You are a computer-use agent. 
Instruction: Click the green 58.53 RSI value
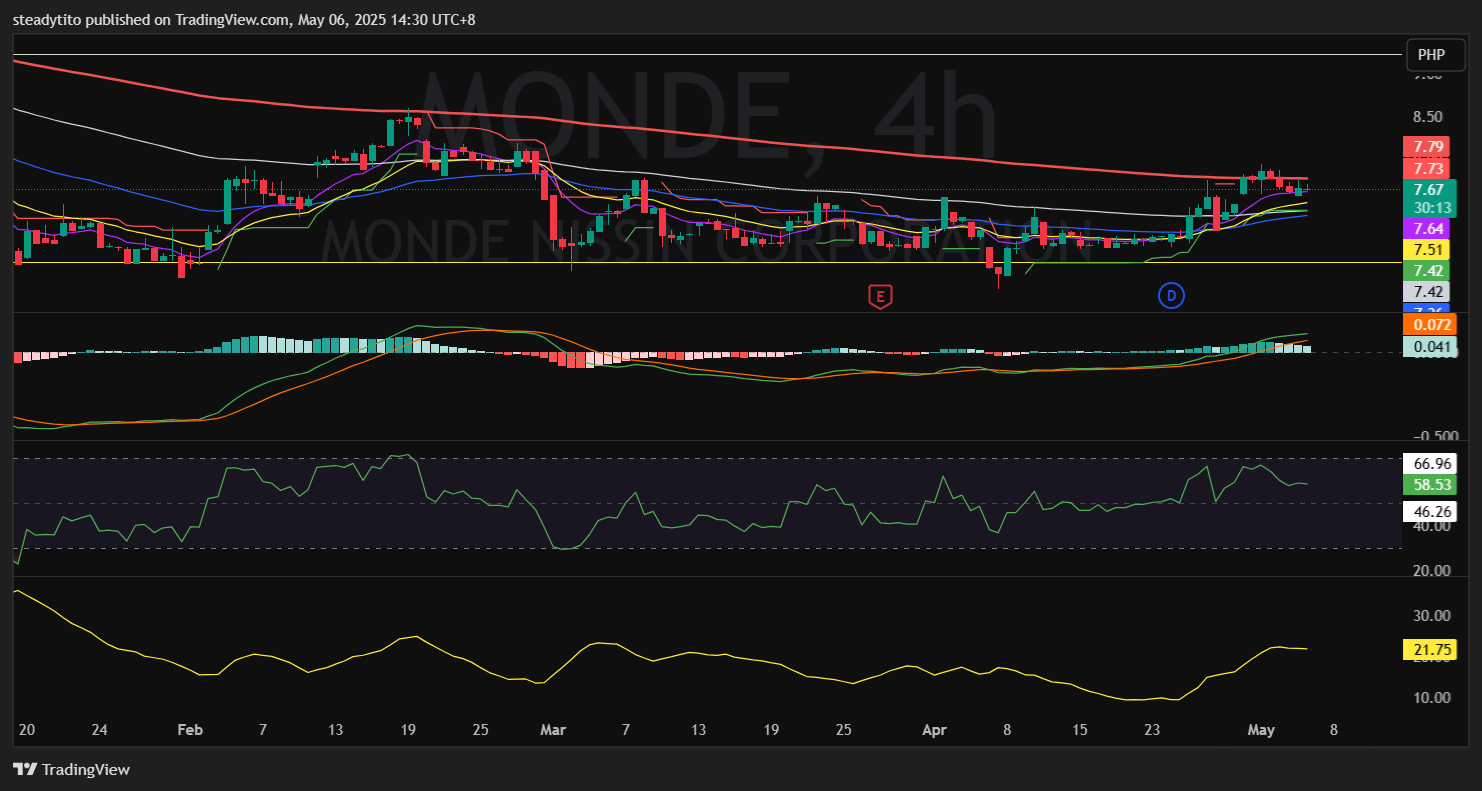coord(1430,484)
